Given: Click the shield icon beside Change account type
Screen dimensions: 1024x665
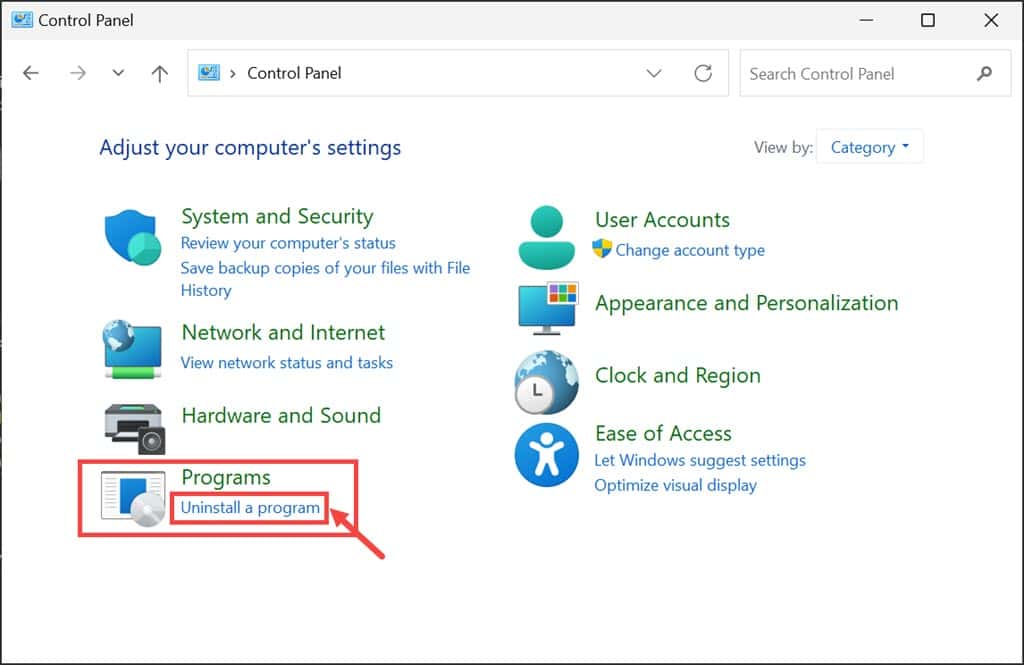Looking at the screenshot, I should (x=601, y=249).
